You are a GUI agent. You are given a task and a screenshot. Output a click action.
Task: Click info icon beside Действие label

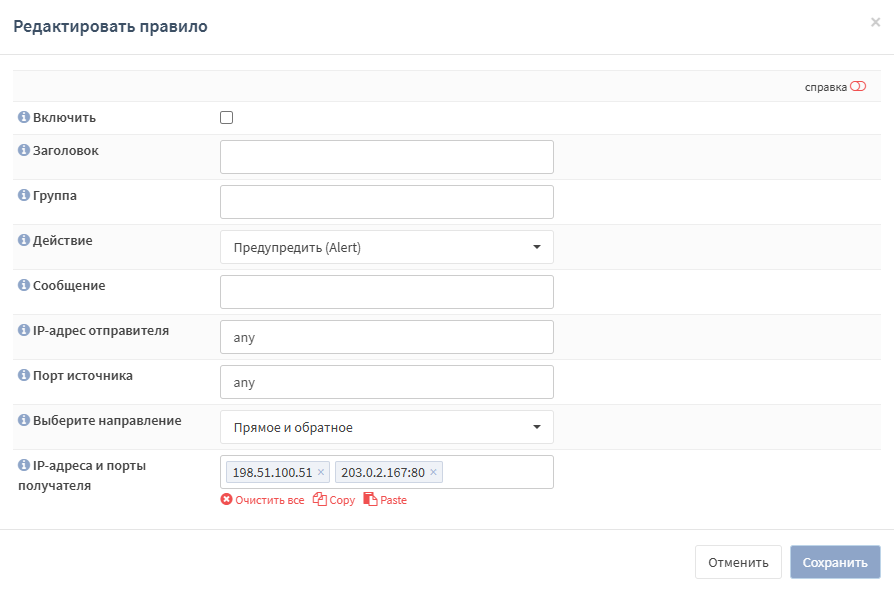pyautogui.click(x=24, y=241)
